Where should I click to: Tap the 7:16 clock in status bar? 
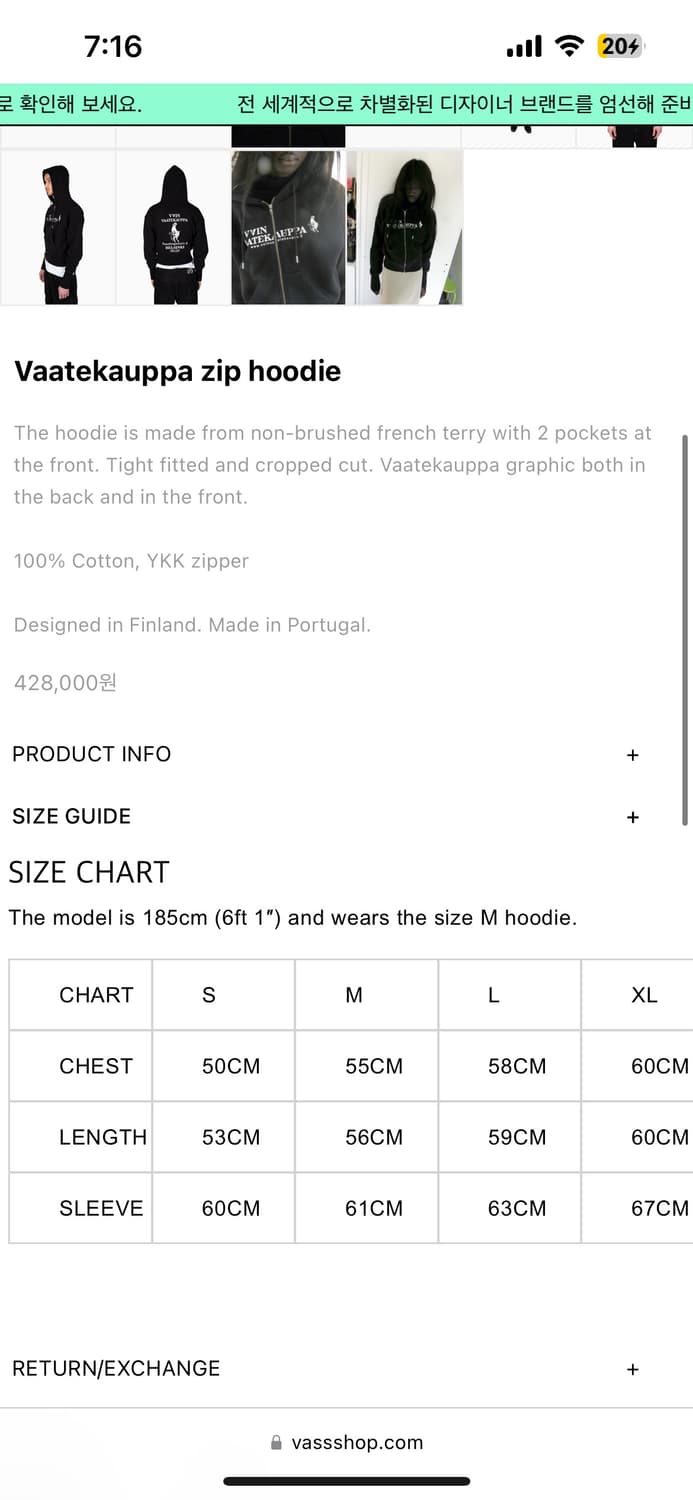(113, 46)
